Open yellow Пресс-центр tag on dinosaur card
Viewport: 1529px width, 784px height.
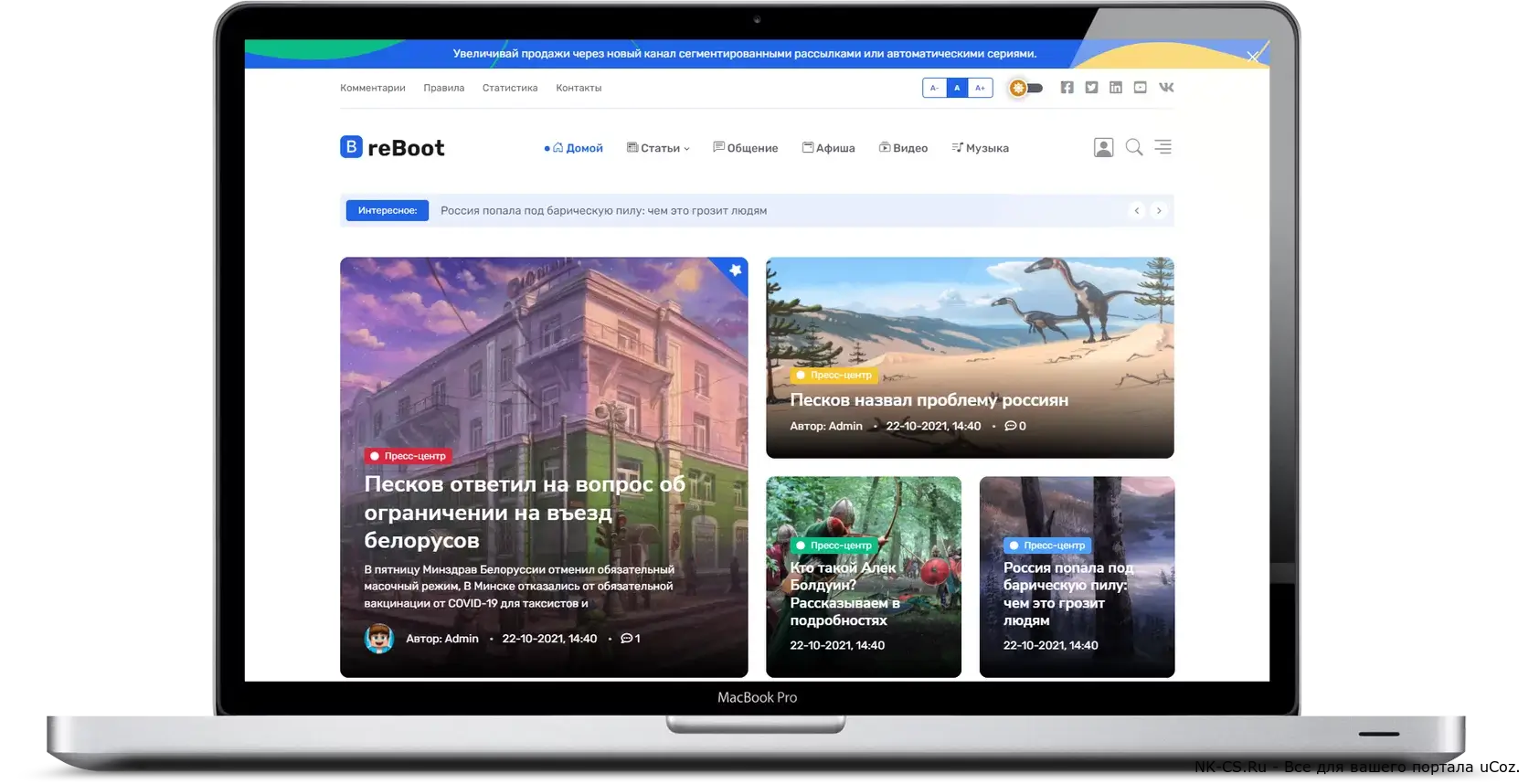834,376
